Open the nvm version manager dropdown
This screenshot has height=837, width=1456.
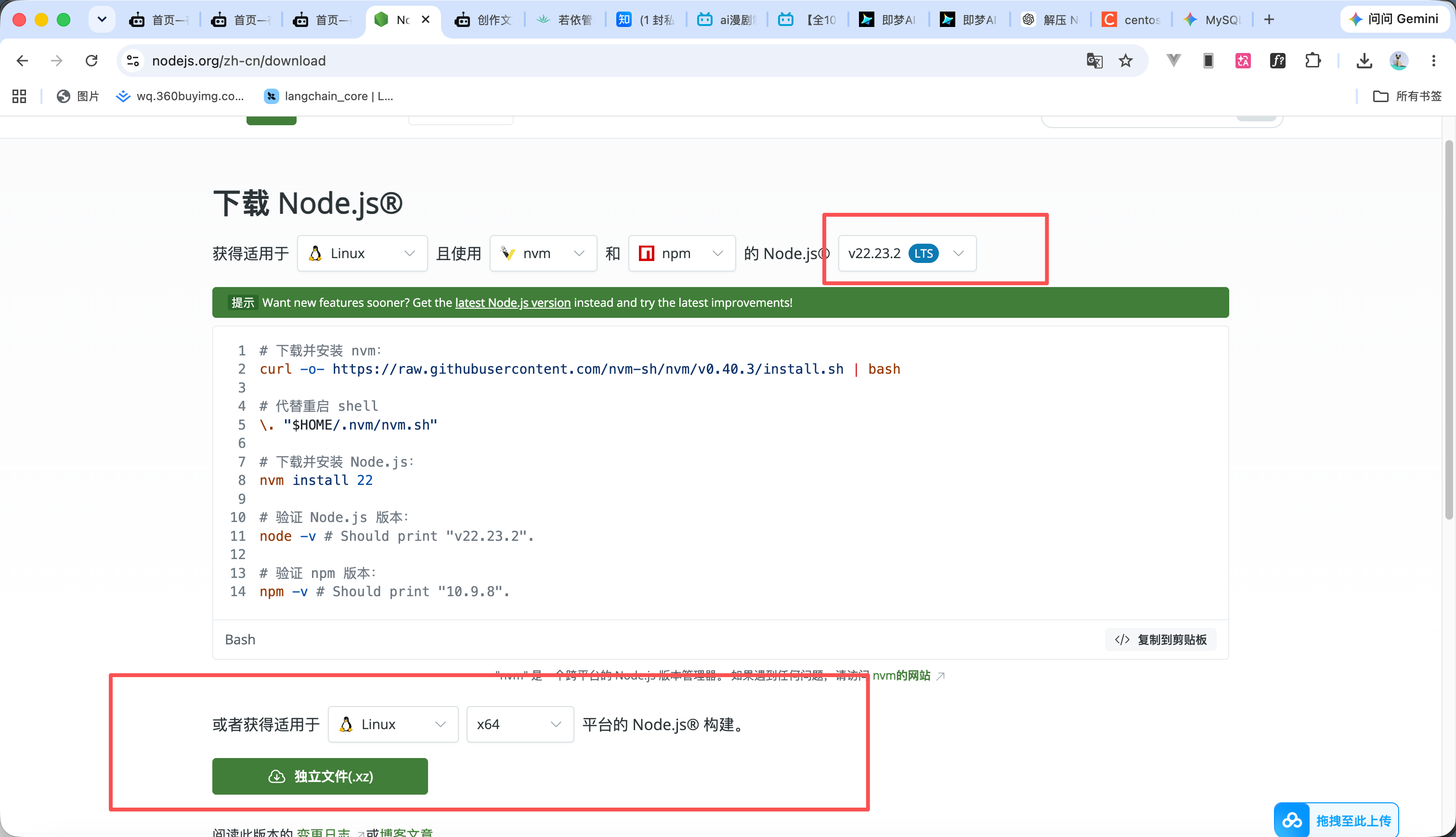pos(543,253)
